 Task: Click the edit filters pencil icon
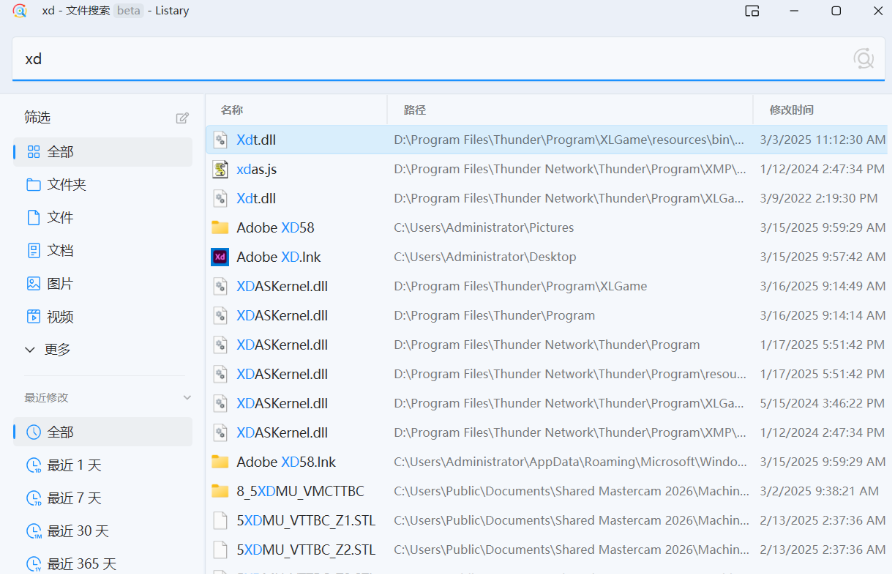(182, 118)
